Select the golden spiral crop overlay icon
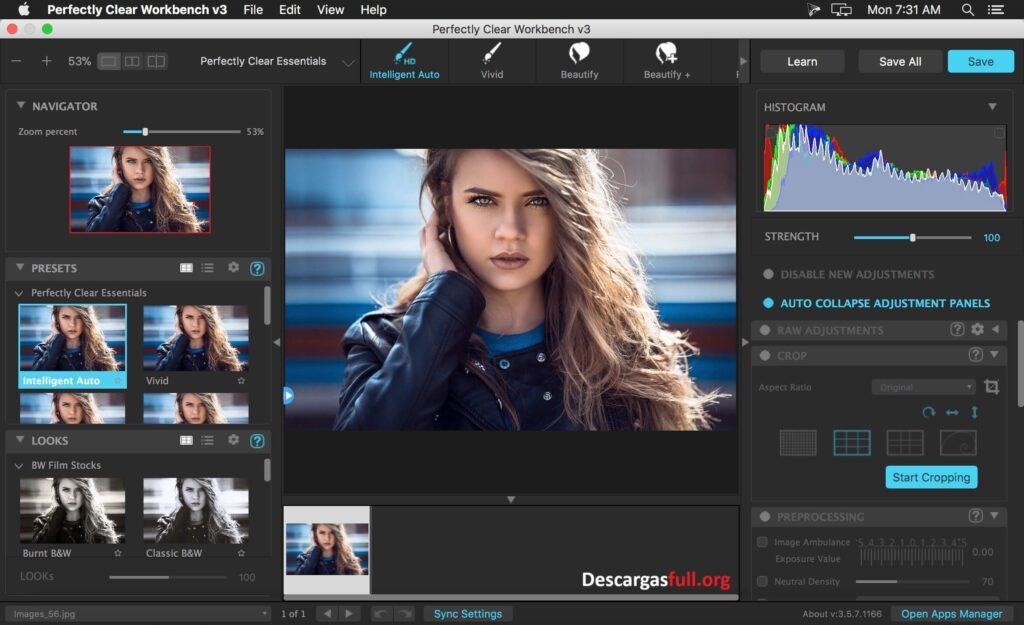The width and height of the screenshot is (1024, 625). tap(958, 442)
